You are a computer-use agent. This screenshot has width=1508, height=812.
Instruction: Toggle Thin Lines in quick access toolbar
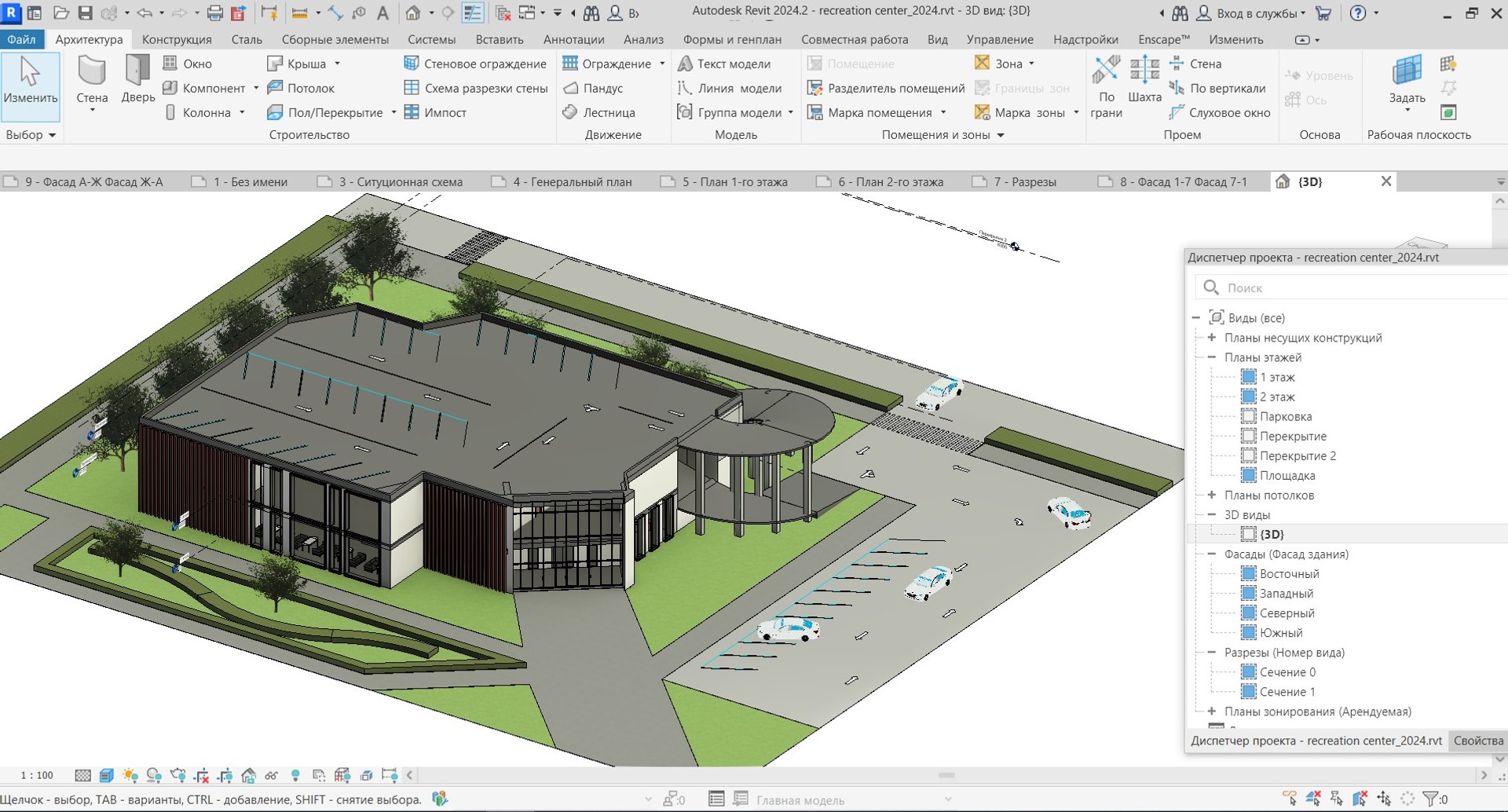point(472,13)
